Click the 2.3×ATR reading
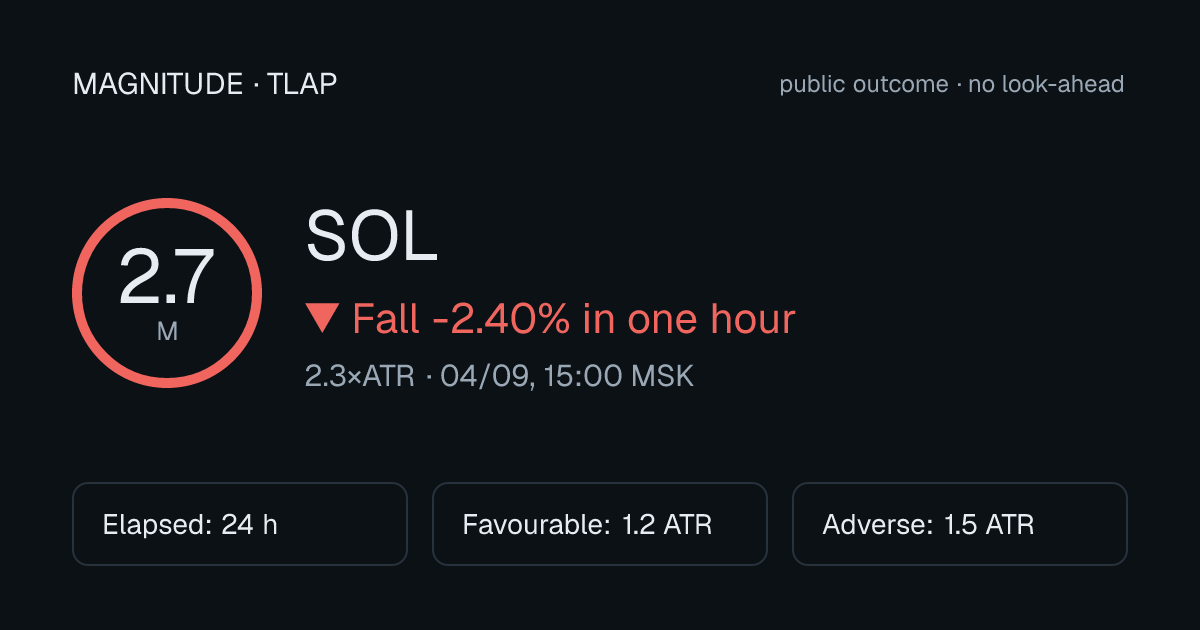This screenshot has width=1200, height=630. coord(360,377)
